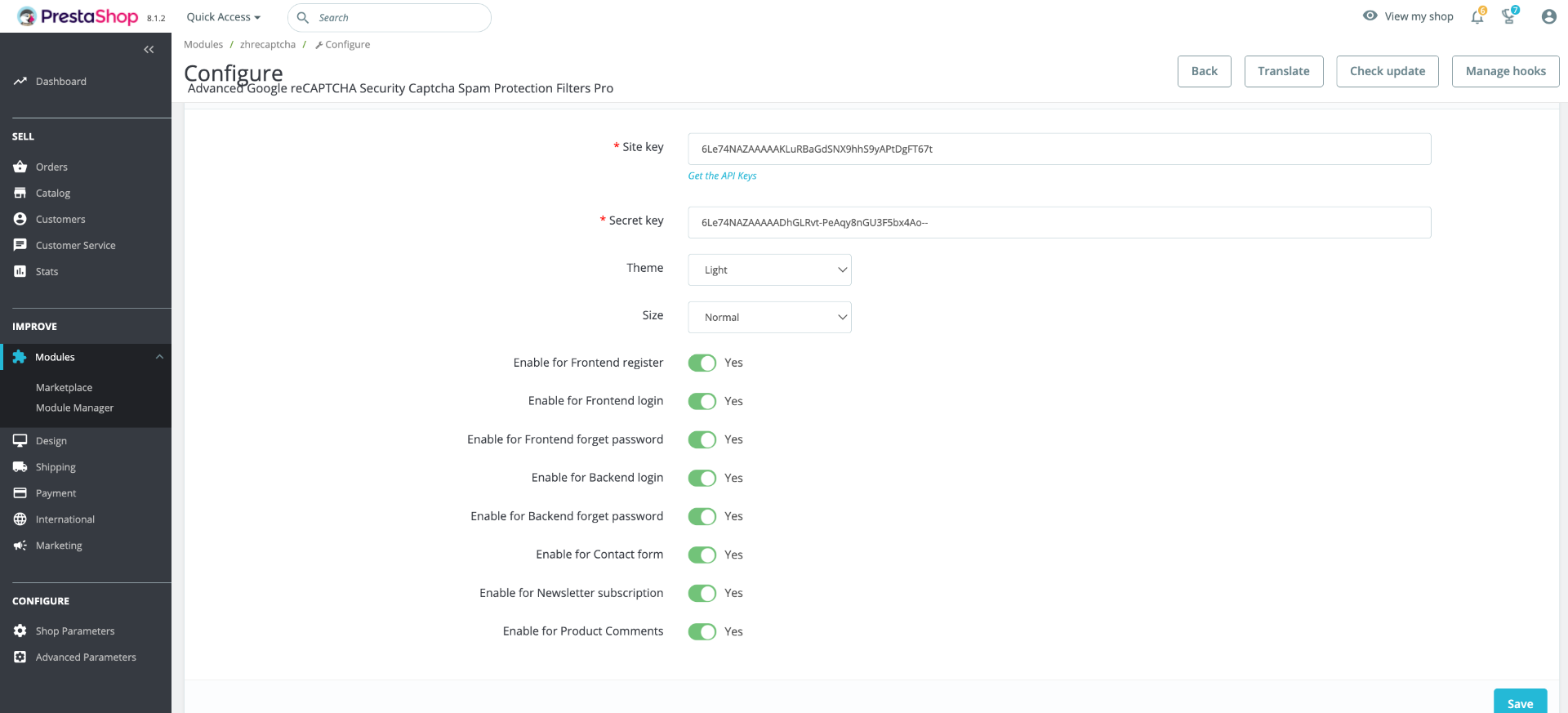Click the search magnifier icon
This screenshot has width=1568, height=713.
[302, 17]
